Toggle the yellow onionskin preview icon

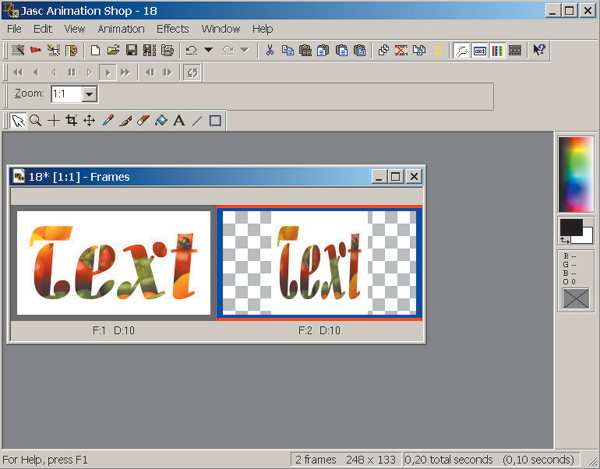[437, 50]
